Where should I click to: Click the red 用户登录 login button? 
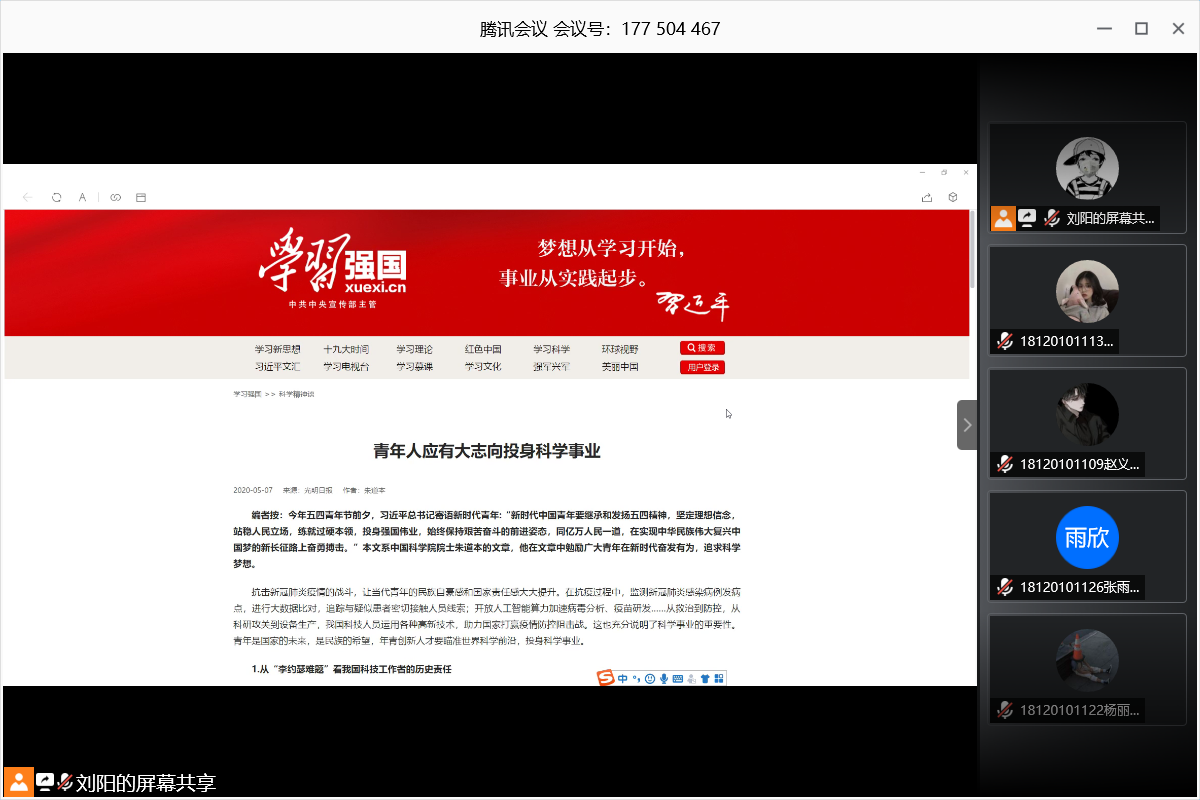tap(702, 367)
